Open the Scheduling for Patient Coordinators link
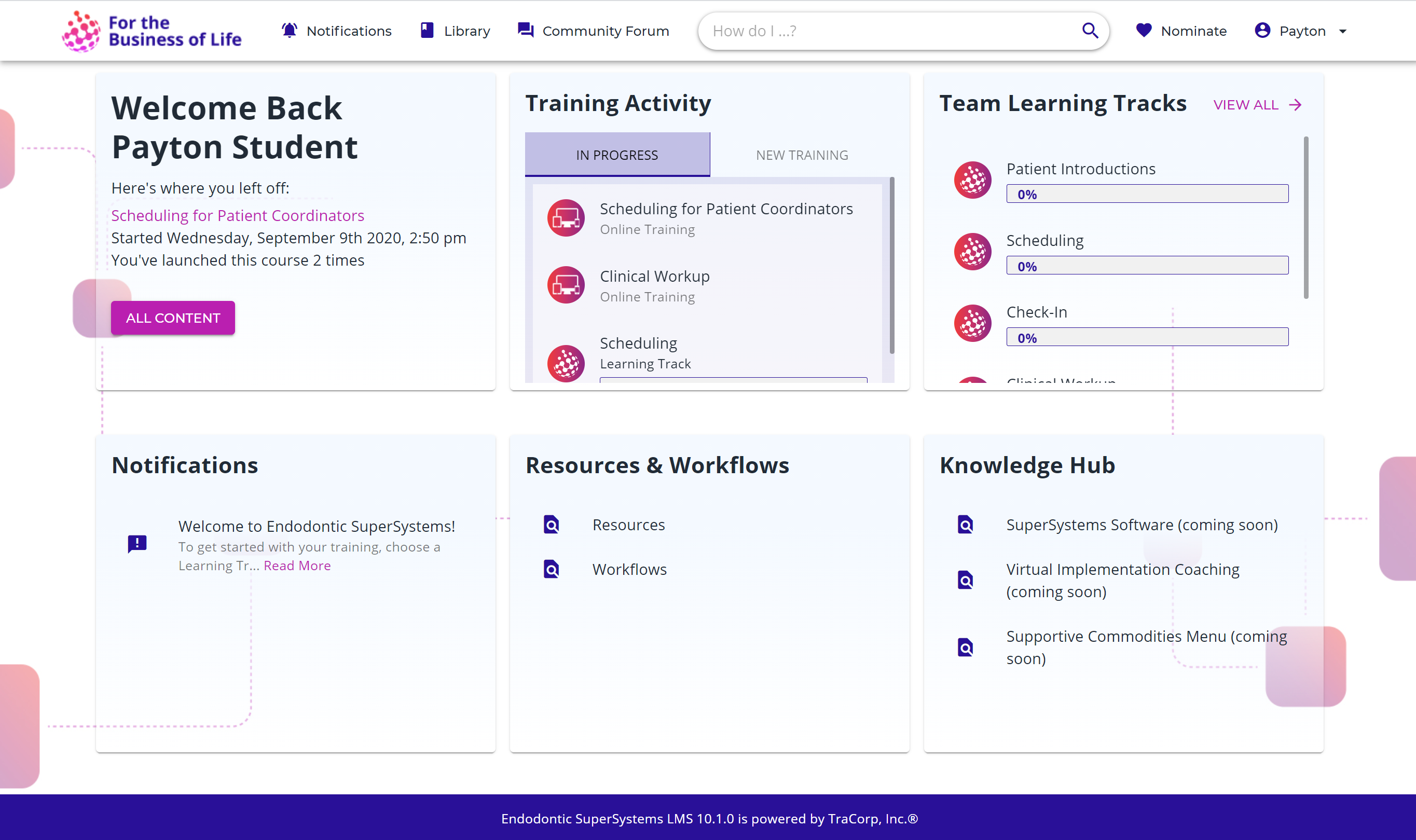This screenshot has height=840, width=1416. 237,216
